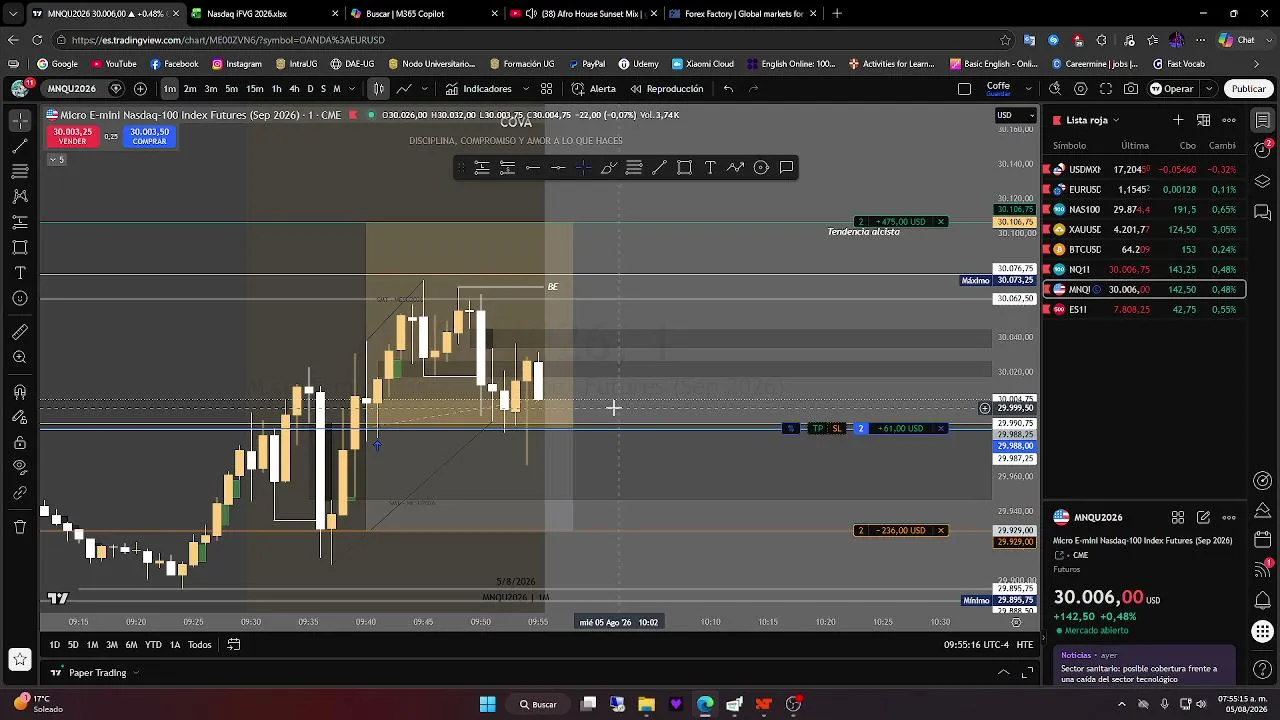1280x720 pixels.
Task: Open the candlestick chart style button
Action: (x=378, y=89)
